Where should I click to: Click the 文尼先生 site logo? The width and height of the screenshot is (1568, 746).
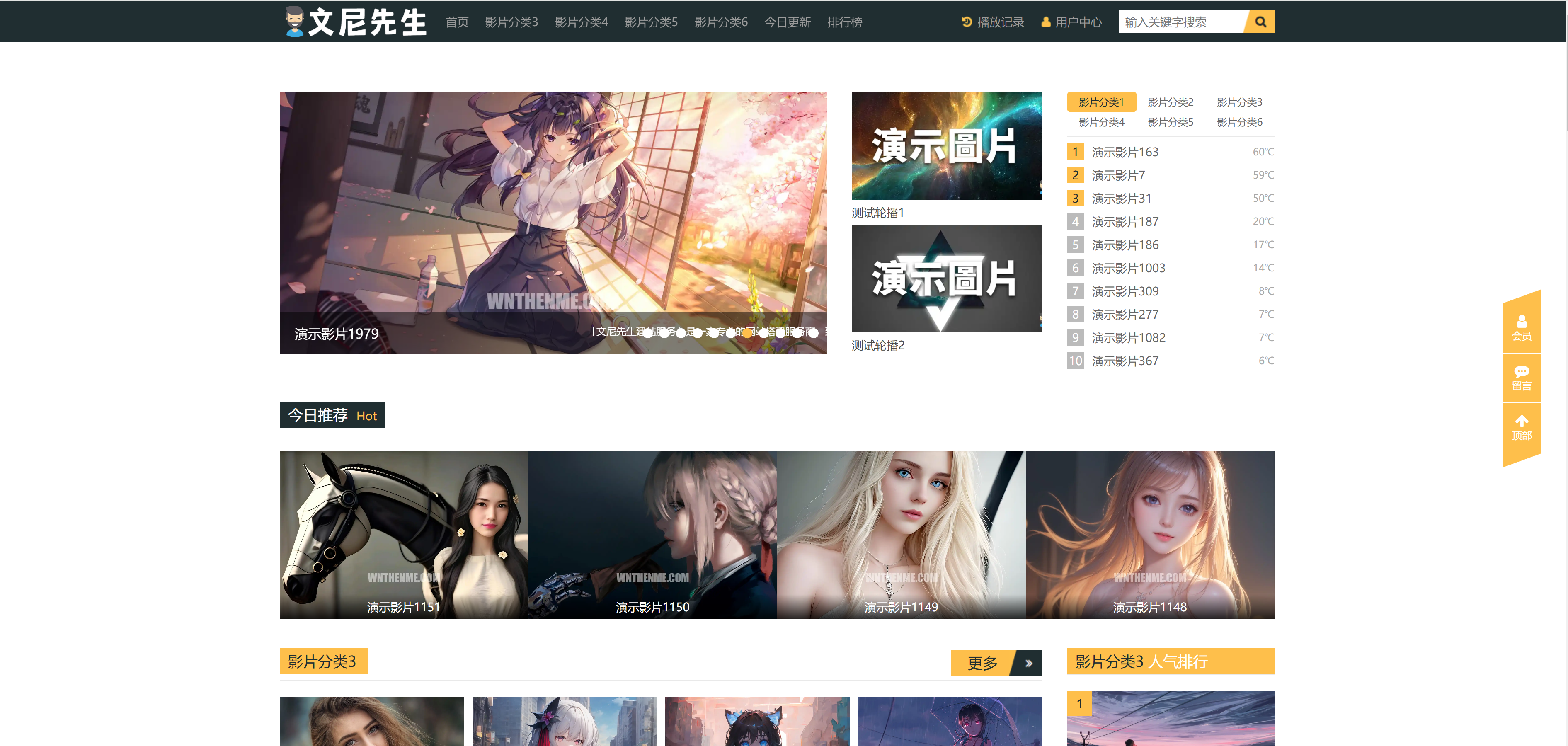click(356, 22)
